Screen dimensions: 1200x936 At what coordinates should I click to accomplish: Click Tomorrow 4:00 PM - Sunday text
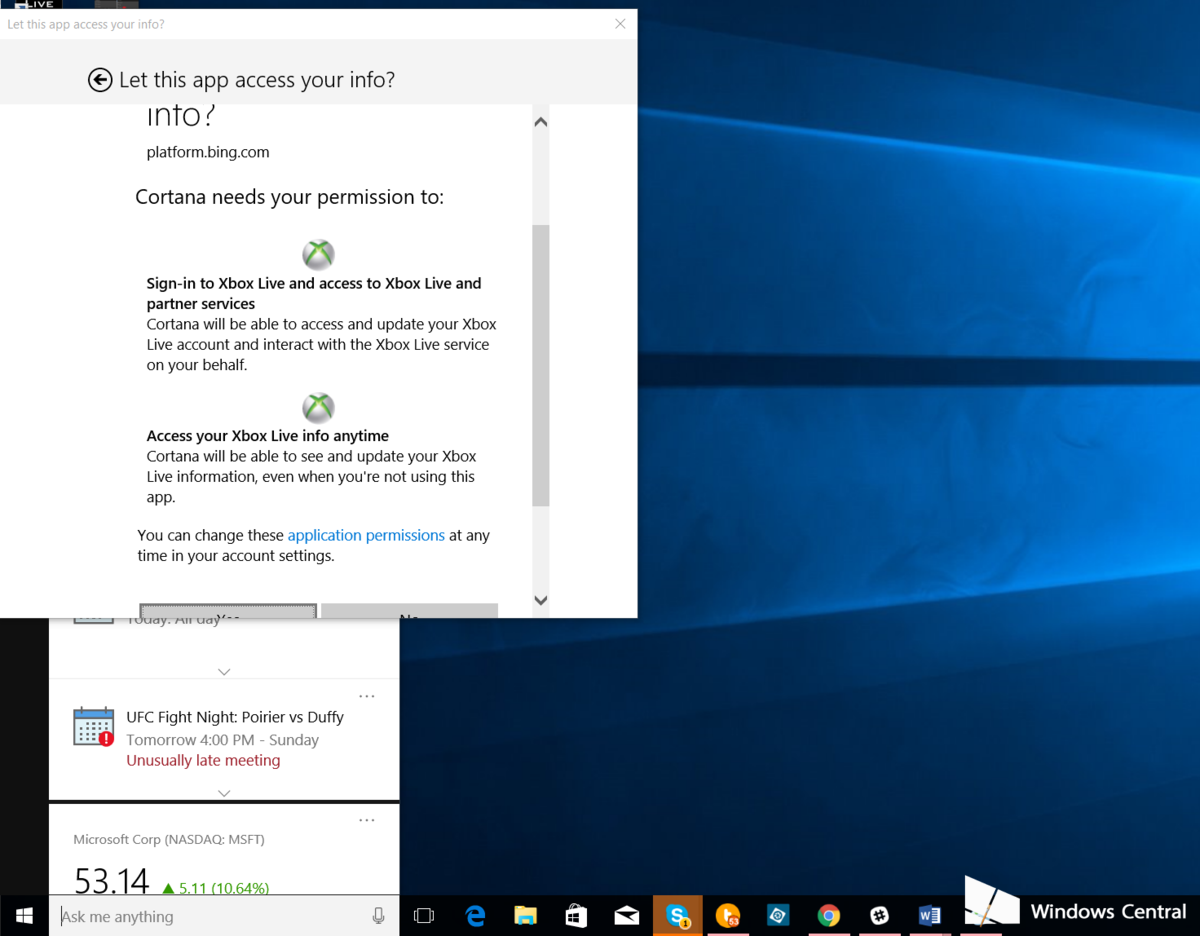click(222, 740)
